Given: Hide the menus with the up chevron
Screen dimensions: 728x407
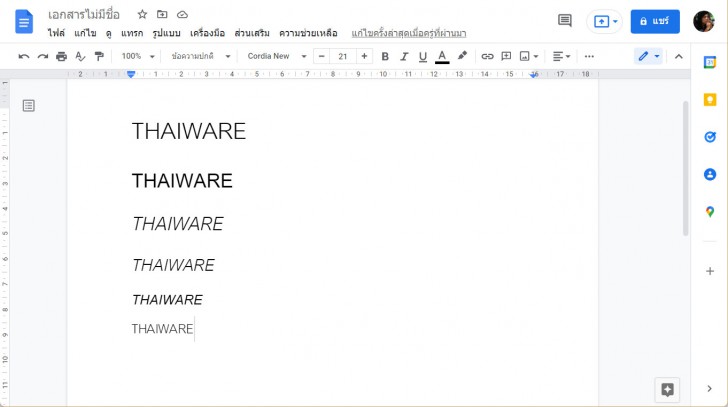Looking at the screenshot, I should (x=678, y=57).
